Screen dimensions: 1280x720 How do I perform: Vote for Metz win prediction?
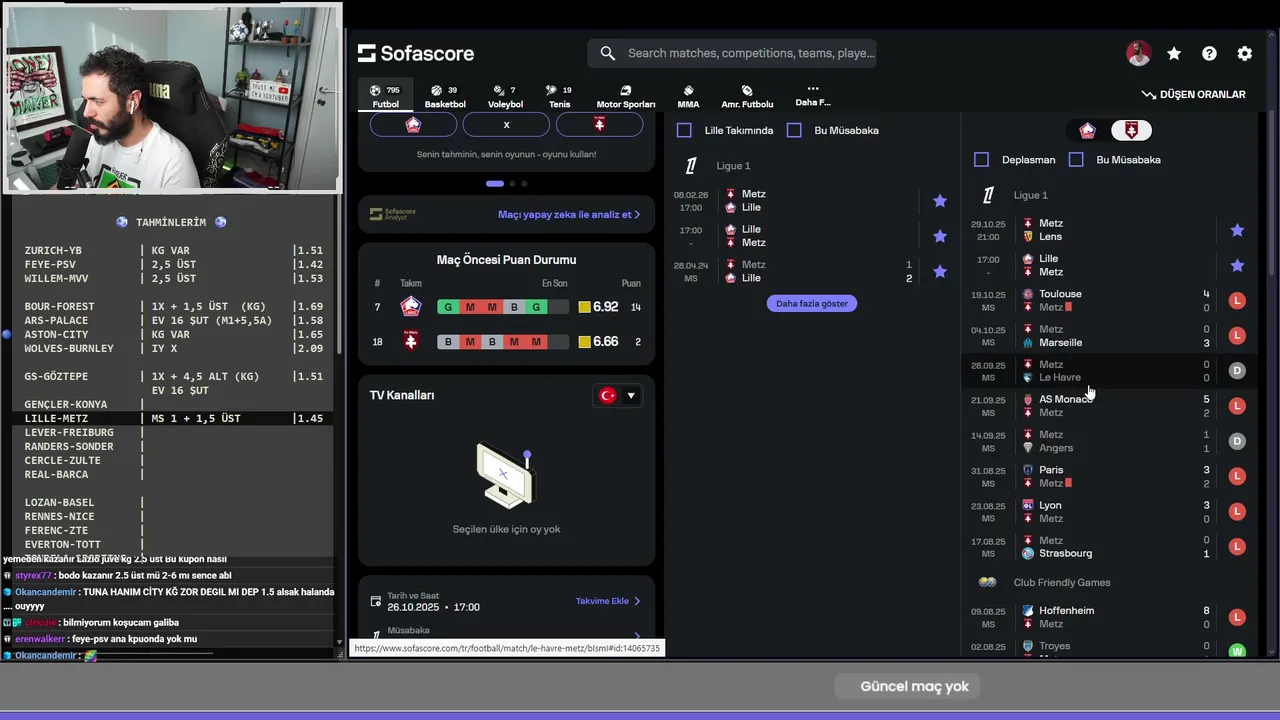pyautogui.click(x=600, y=125)
